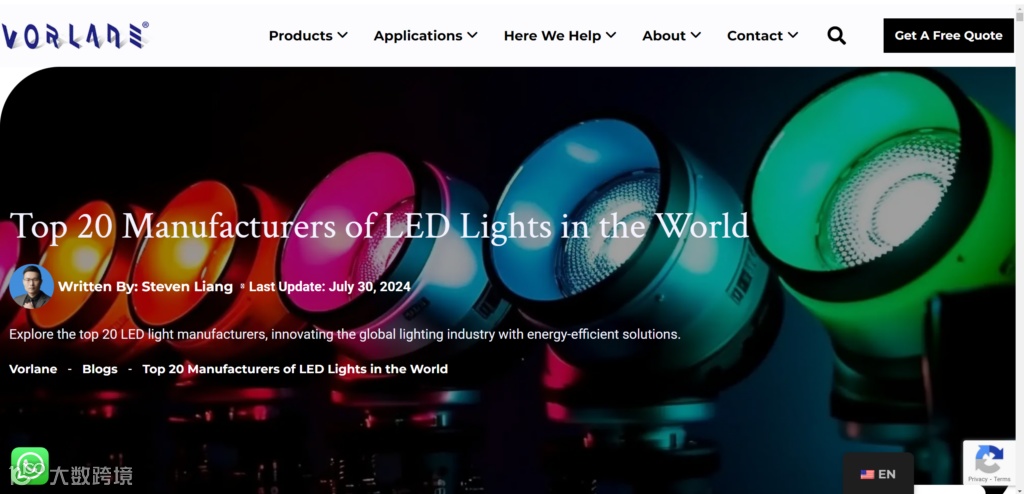Open the Contact menu

762,35
